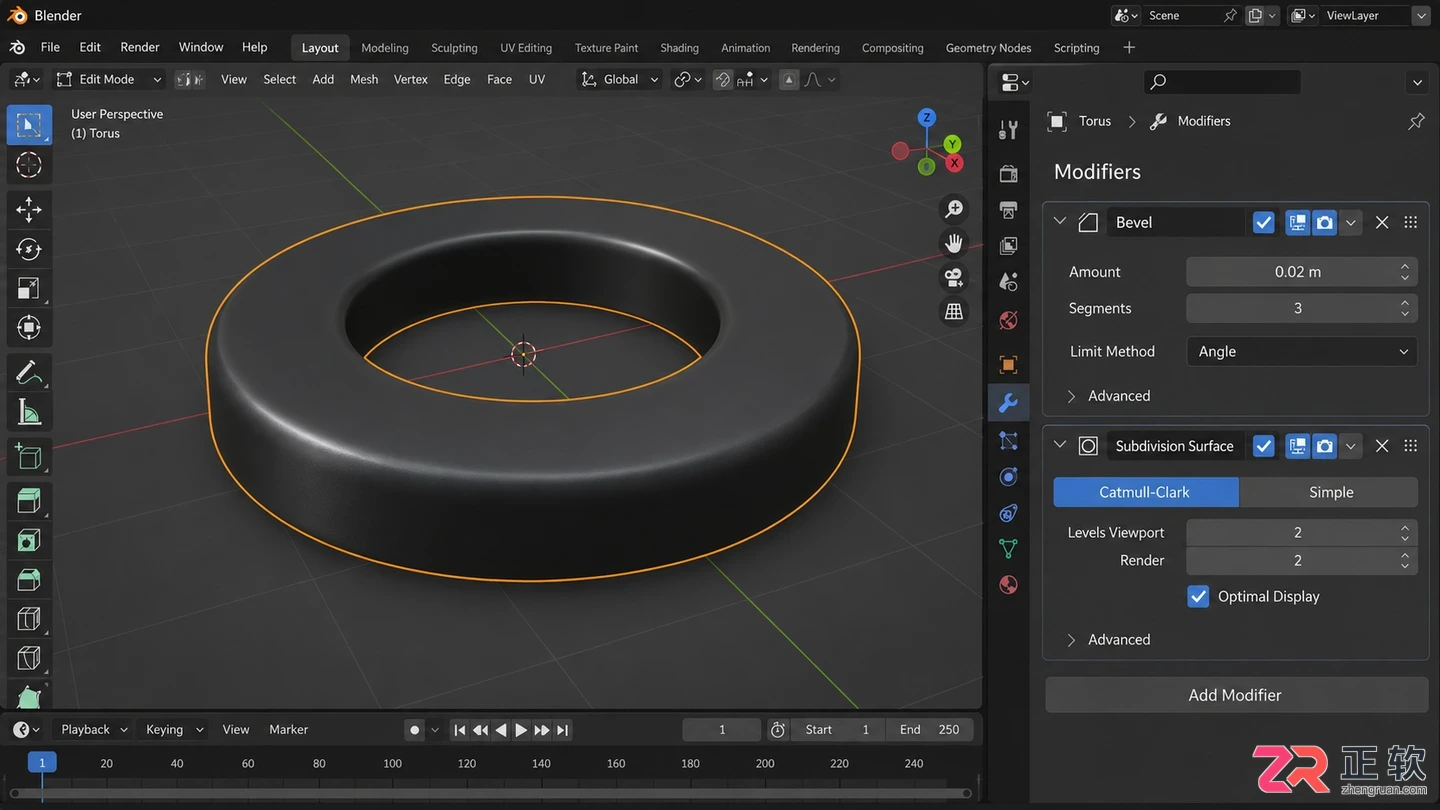Select the Inset Faces tool
The image size is (1440, 810).
tap(29, 540)
